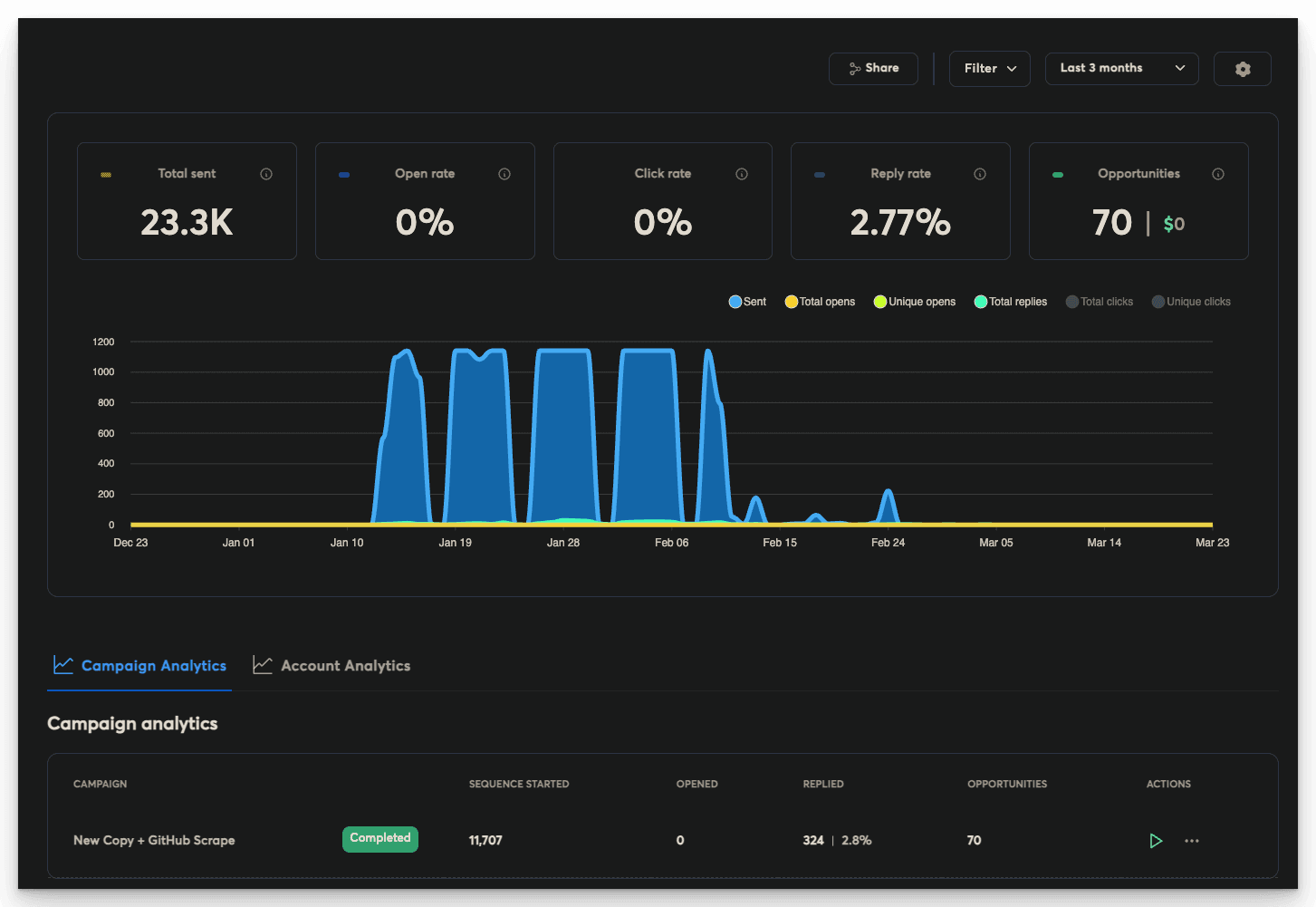Open the settings gear icon

tap(1242, 68)
